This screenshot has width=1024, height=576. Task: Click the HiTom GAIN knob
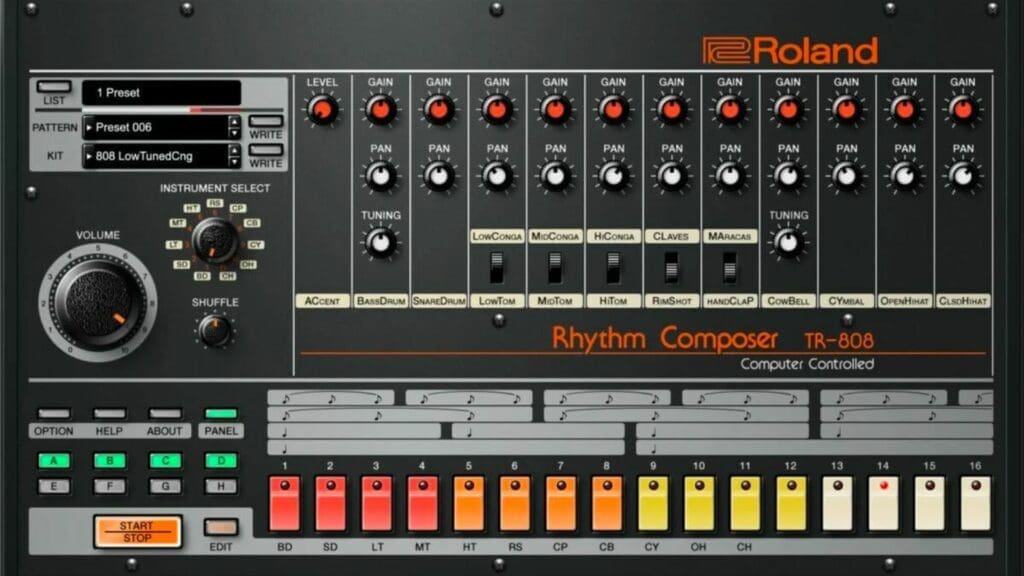coord(613,110)
